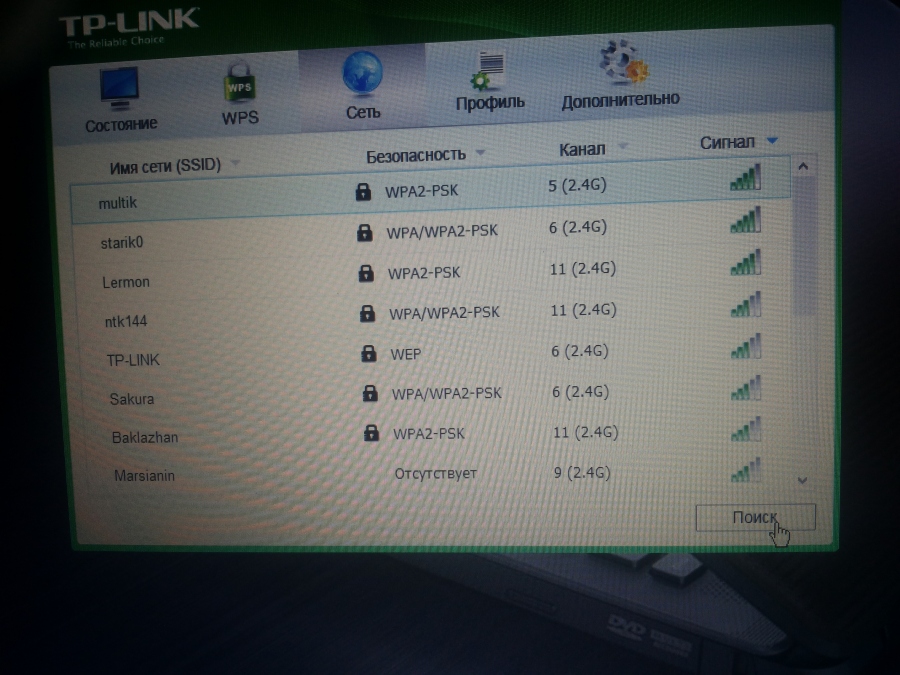This screenshot has width=900, height=675.
Task: Click signal bars icon for Marsianin
Action: (x=746, y=470)
